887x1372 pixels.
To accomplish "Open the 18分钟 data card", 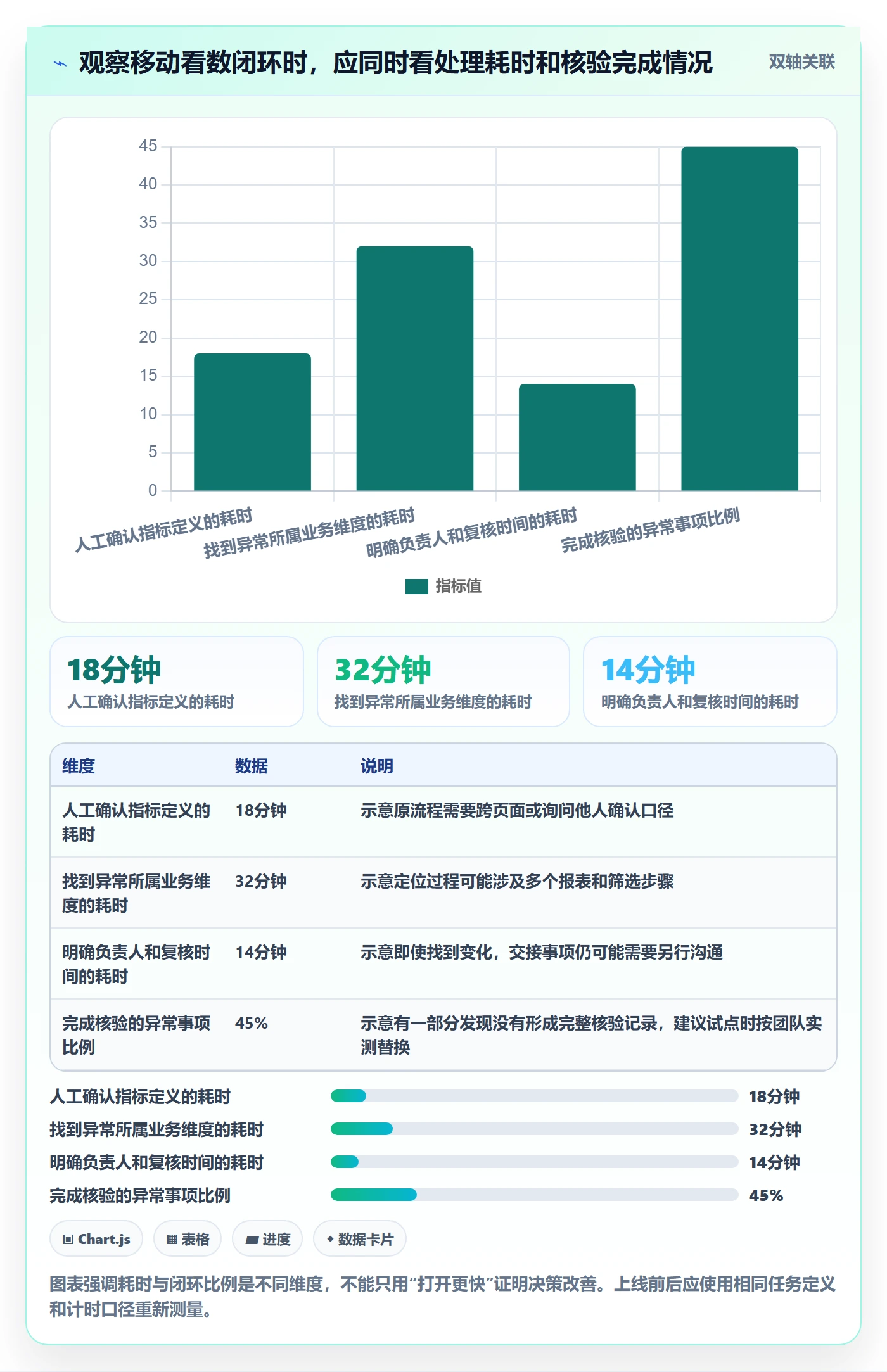I will coord(177,682).
